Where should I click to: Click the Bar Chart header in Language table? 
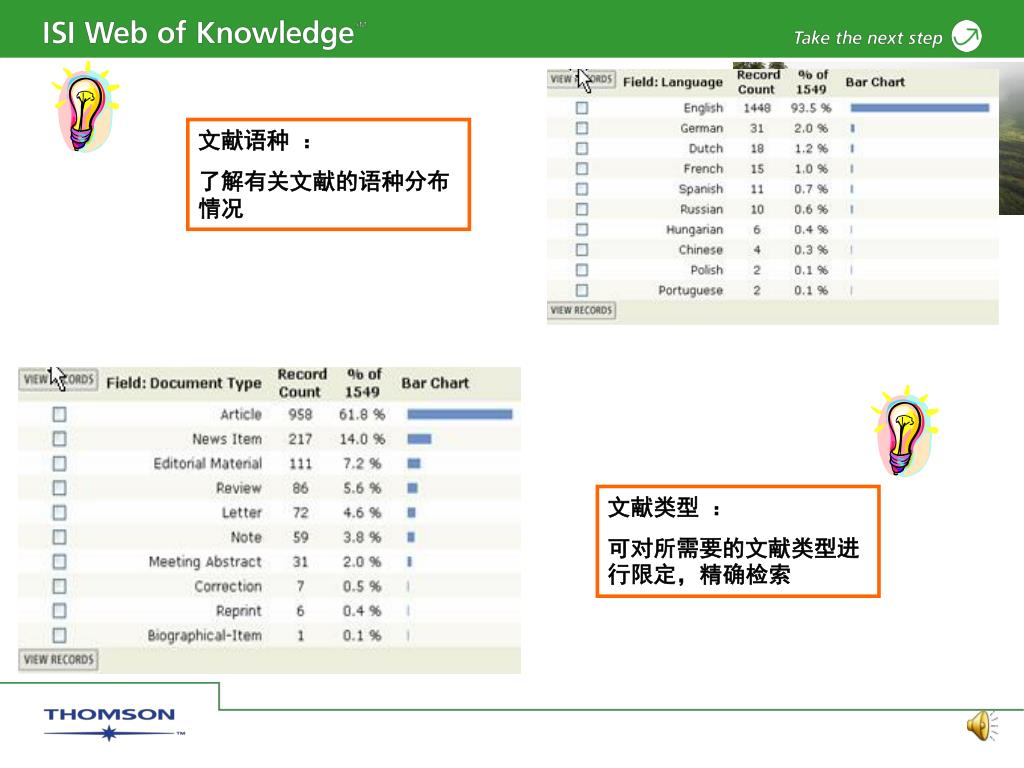(x=875, y=82)
